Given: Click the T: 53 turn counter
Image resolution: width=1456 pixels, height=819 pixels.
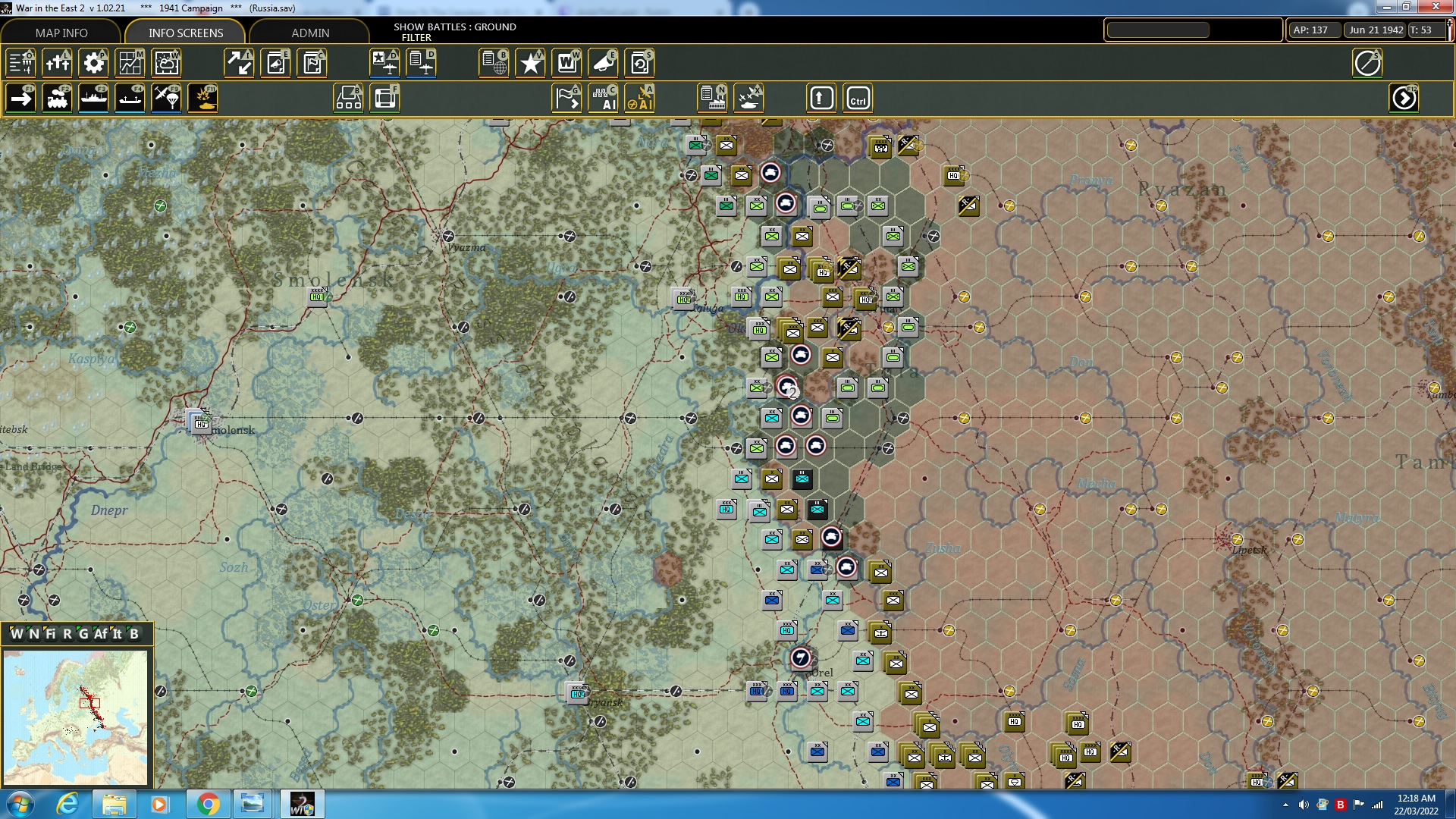Looking at the screenshot, I should 1426,30.
